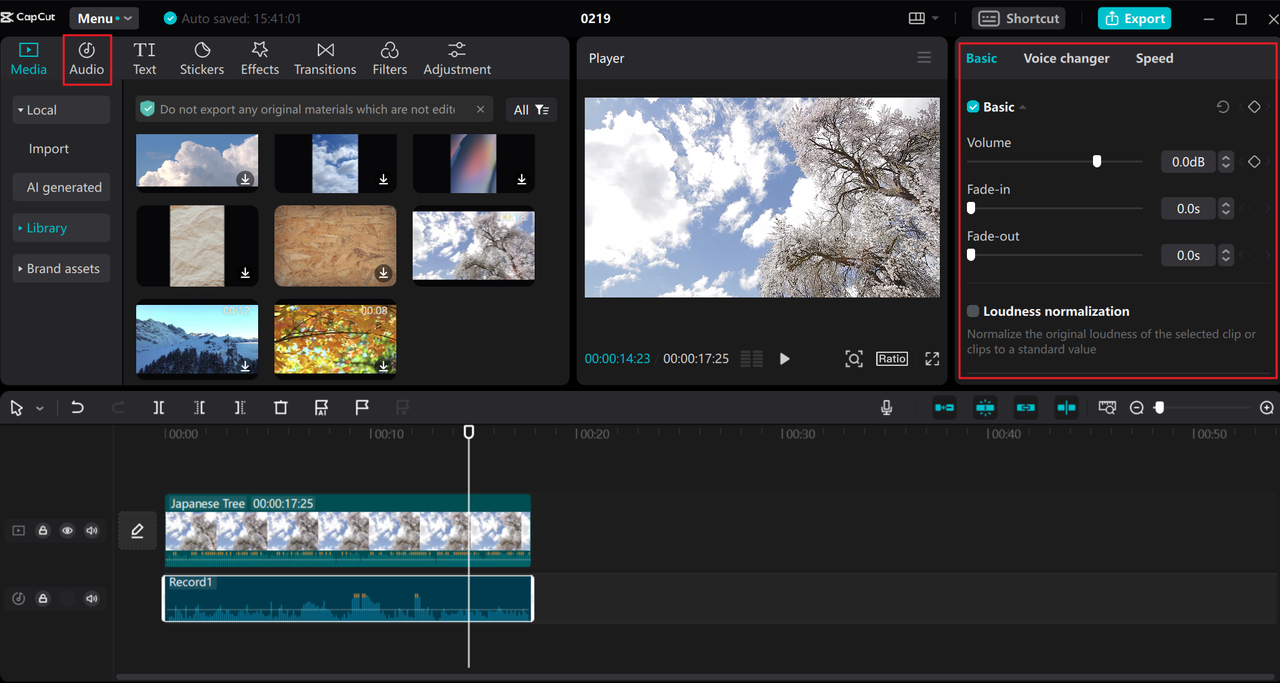Open the video scopes icon in Player
Image resolution: width=1280 pixels, height=683 pixels.
coord(752,358)
